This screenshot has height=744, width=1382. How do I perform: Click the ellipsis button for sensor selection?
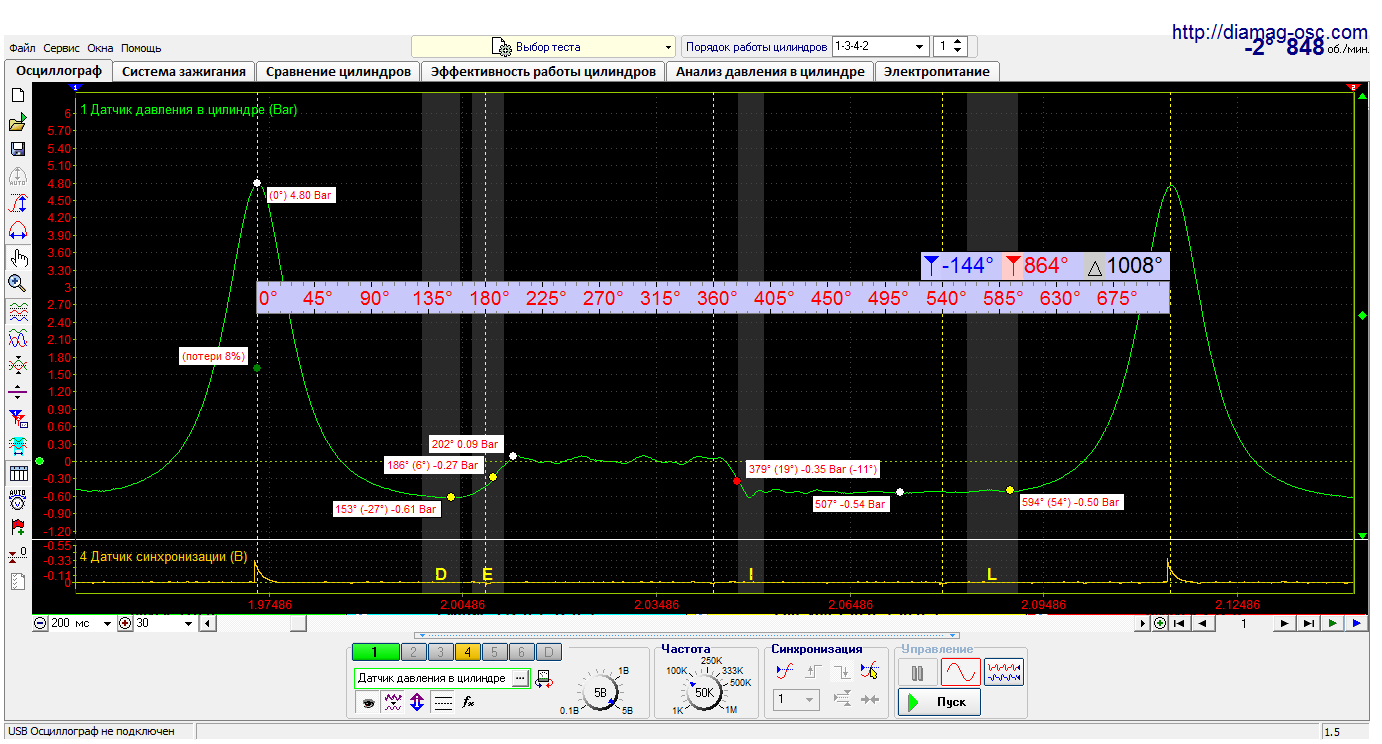click(x=519, y=678)
